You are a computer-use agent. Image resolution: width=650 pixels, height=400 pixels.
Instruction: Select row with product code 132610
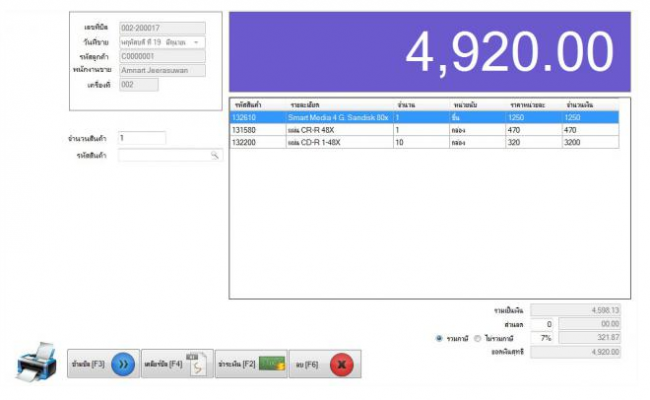tap(424, 117)
